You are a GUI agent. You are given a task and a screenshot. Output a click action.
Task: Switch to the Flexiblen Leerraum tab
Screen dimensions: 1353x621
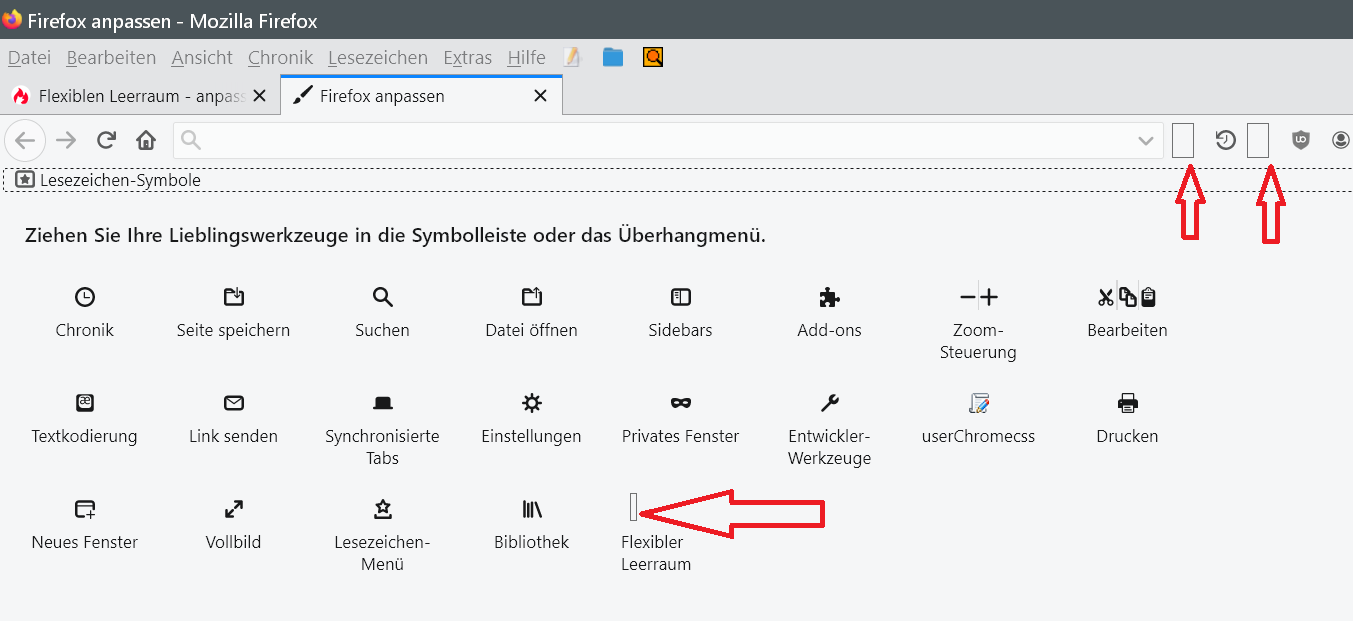140,96
